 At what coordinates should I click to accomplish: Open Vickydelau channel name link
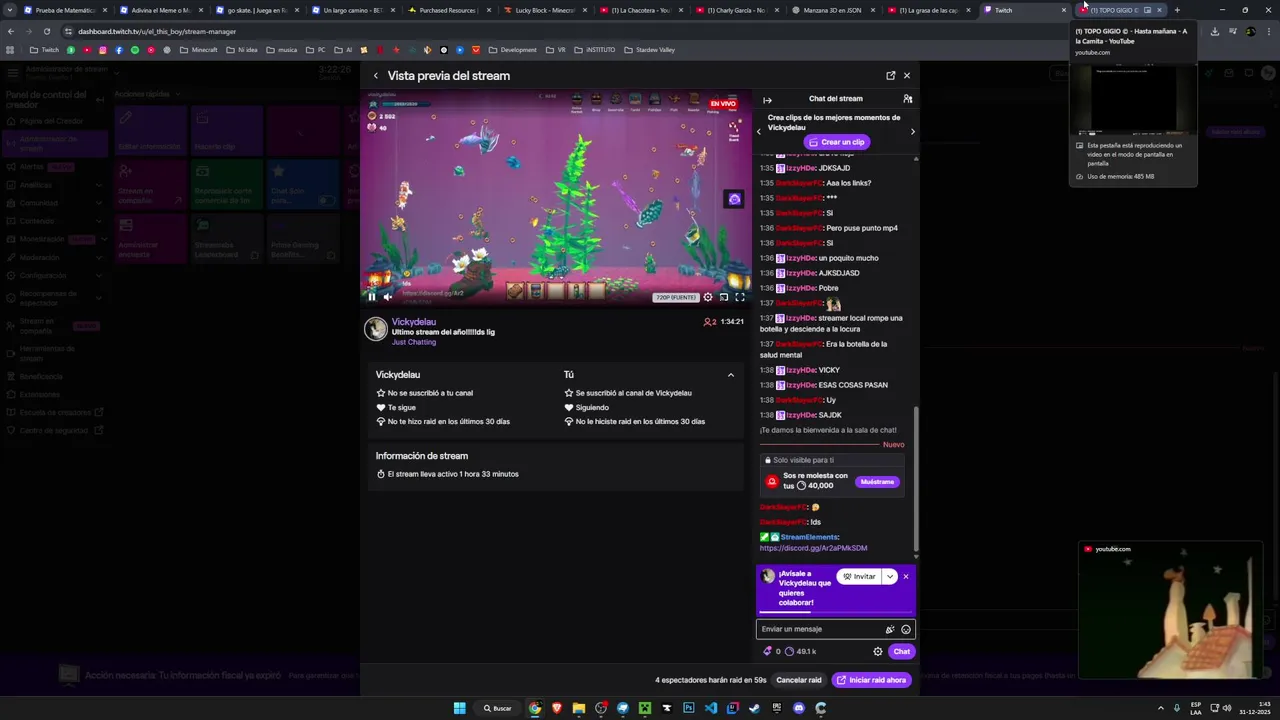414,322
